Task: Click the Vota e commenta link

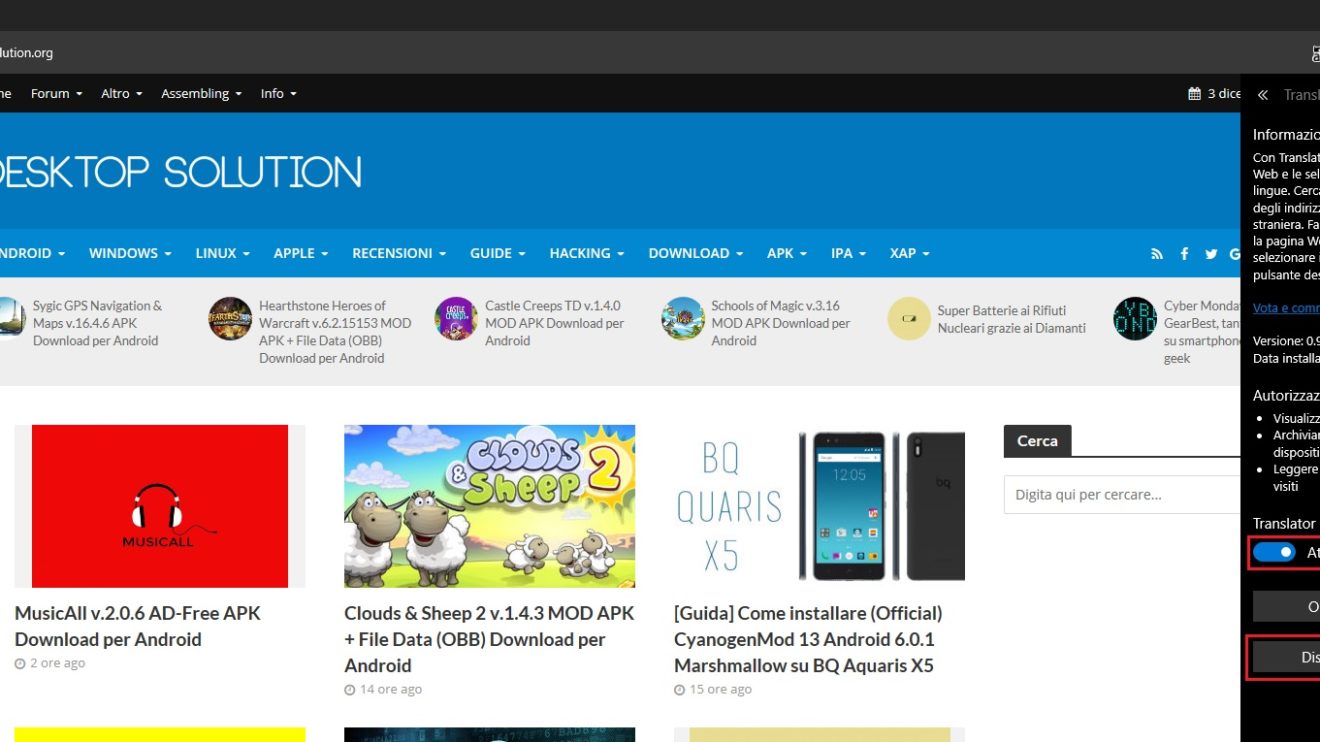Action: coord(1285,308)
